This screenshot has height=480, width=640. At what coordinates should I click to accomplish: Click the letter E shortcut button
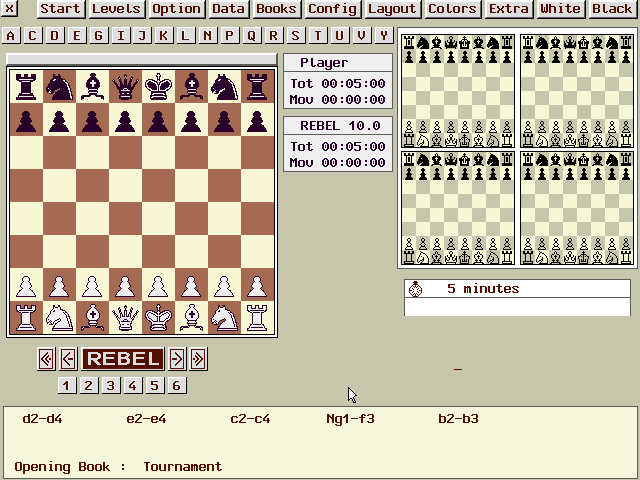click(76, 36)
